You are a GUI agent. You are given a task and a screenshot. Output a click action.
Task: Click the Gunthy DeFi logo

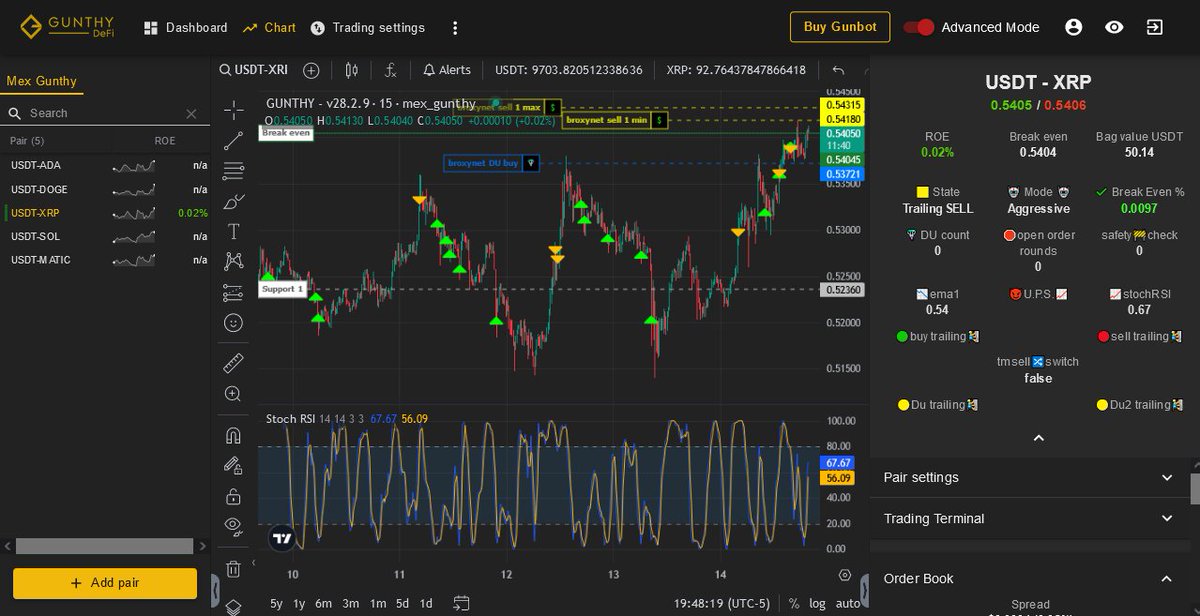click(x=67, y=26)
